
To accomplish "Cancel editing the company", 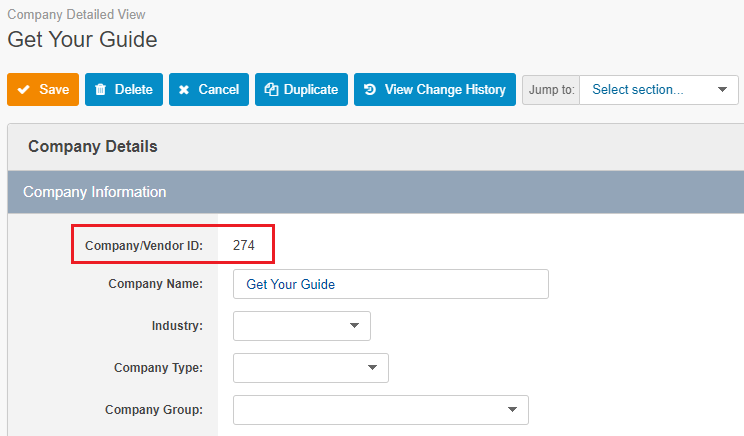I will 209,89.
